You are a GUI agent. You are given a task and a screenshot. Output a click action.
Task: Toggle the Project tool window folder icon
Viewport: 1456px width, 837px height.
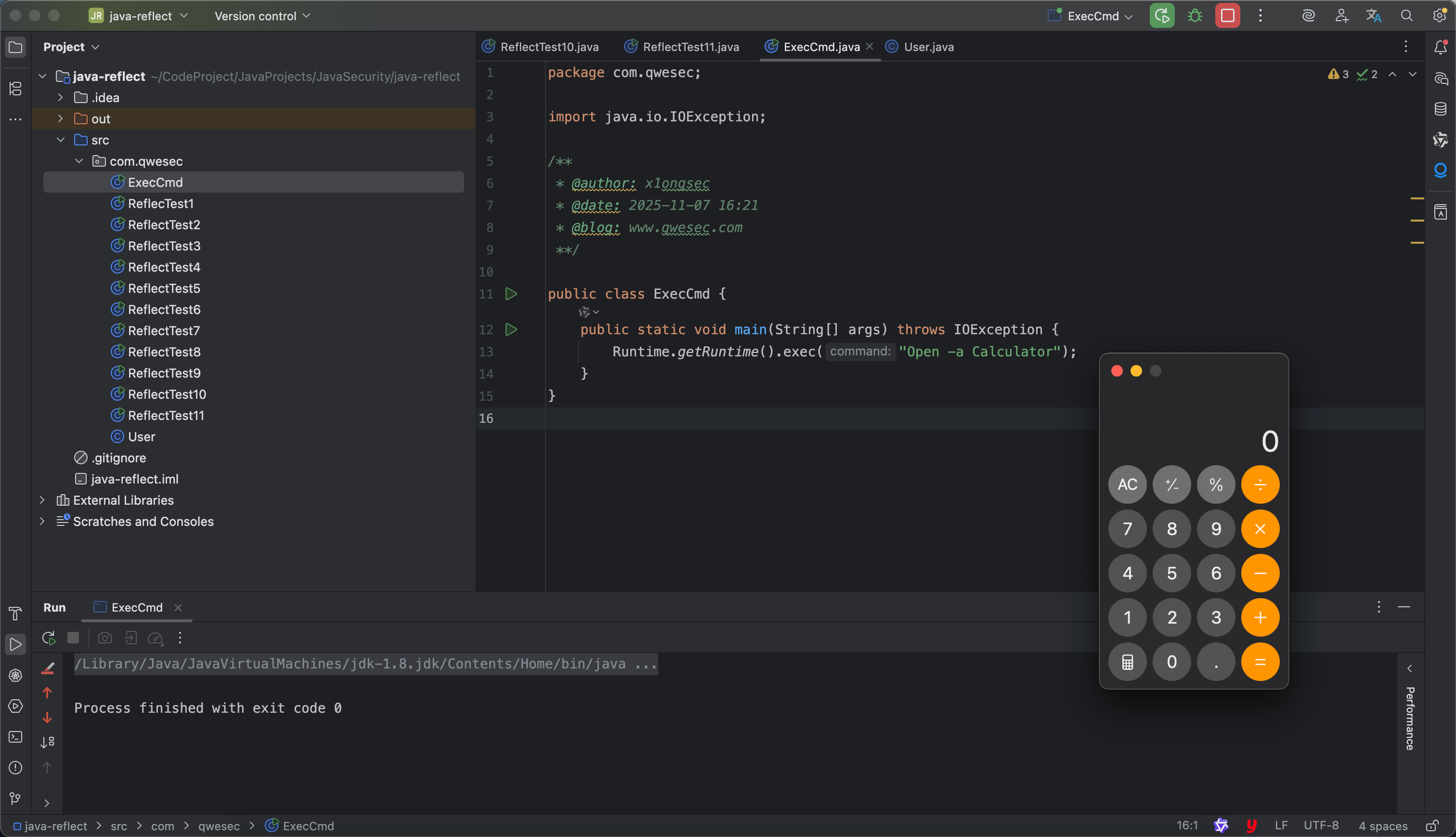click(x=15, y=47)
